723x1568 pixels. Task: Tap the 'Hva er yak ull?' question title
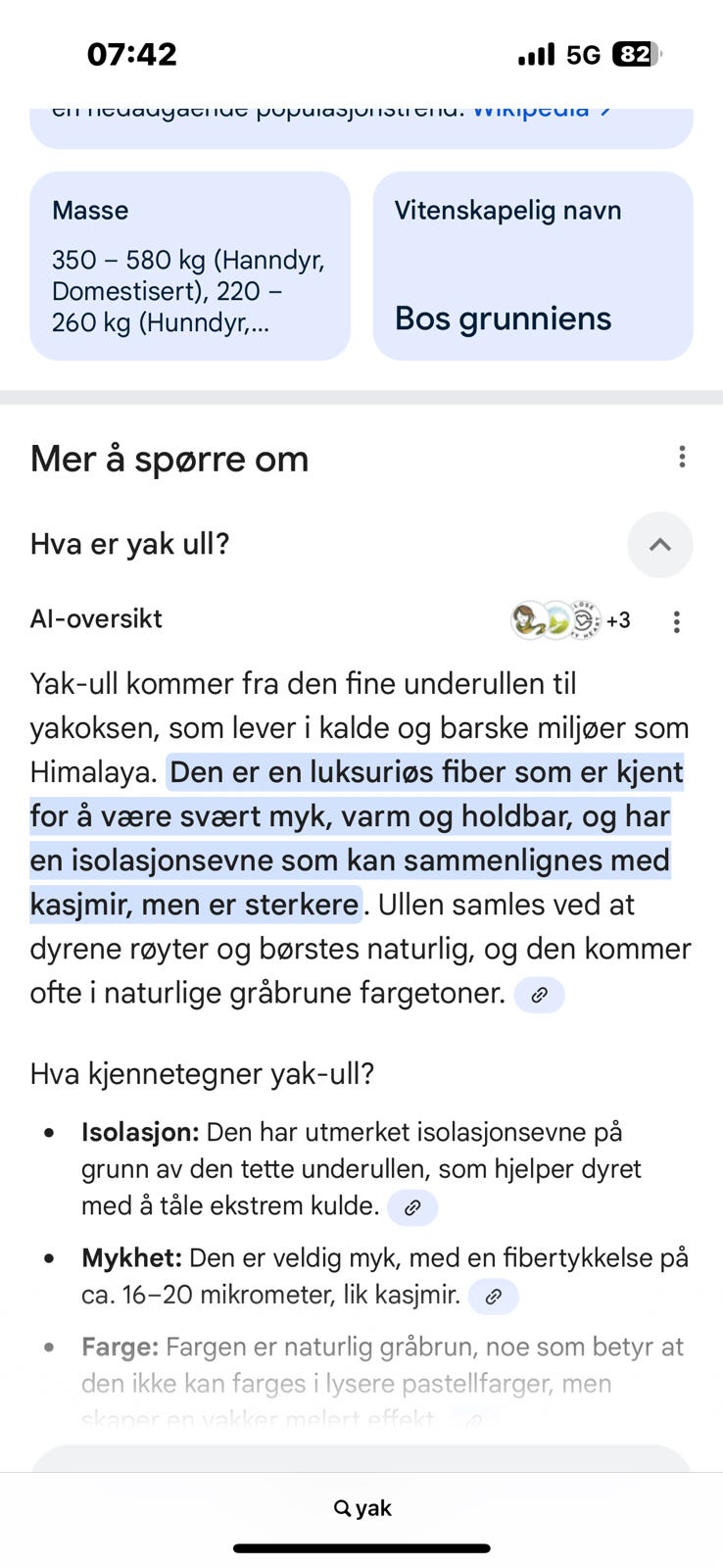pyautogui.click(x=130, y=544)
